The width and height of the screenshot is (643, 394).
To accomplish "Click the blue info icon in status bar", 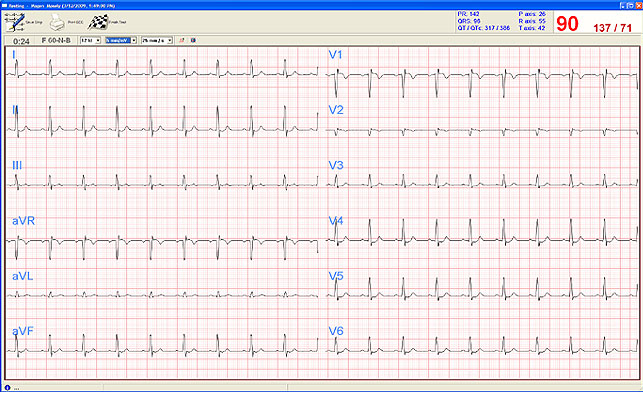I will click(x=7, y=387).
